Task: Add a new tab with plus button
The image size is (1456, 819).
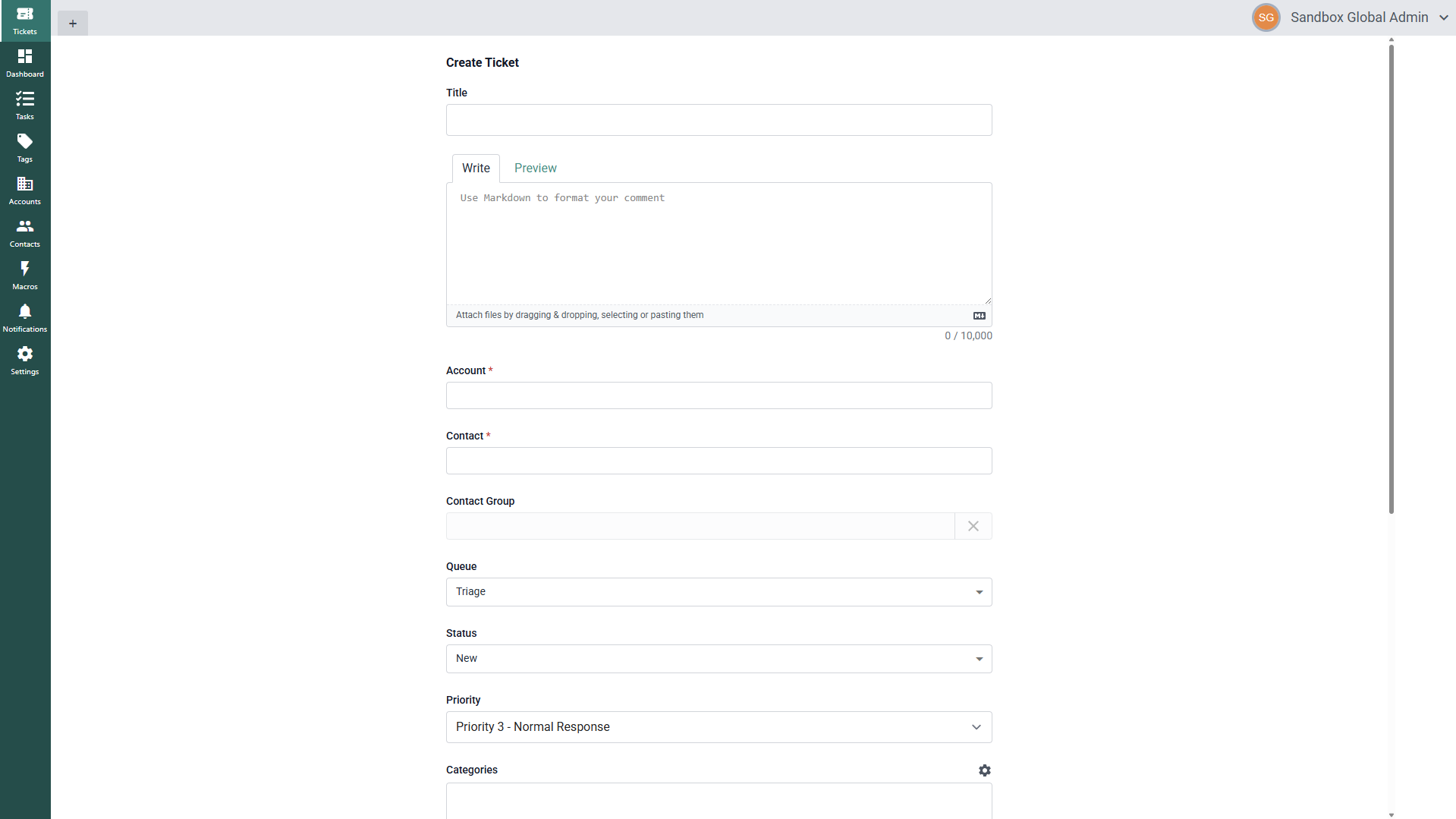Action: tap(73, 24)
